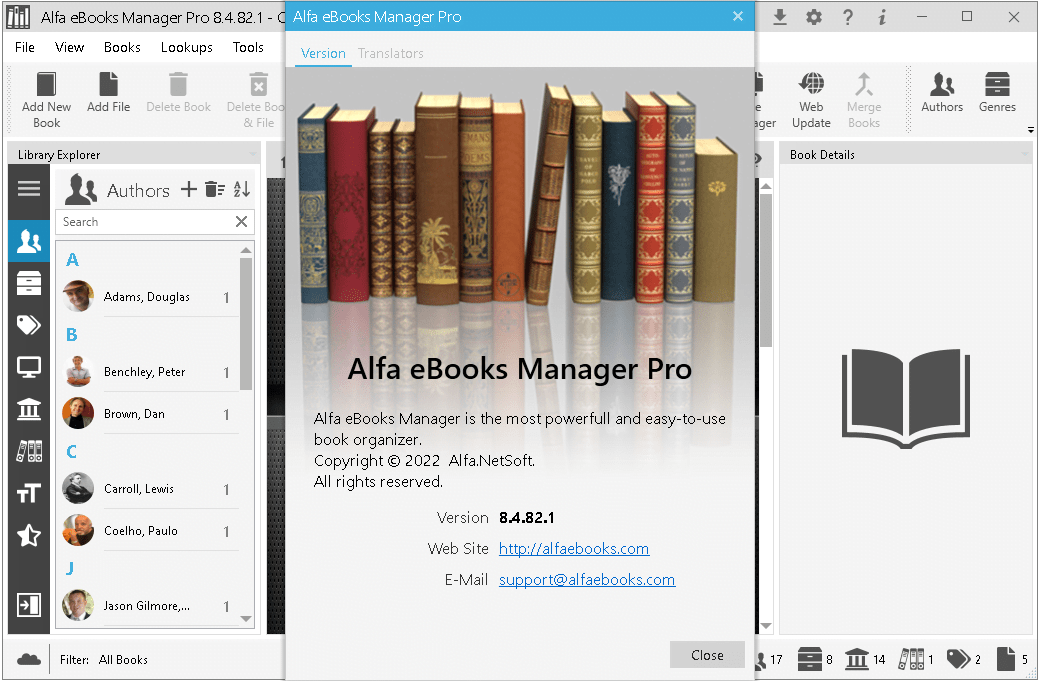This screenshot has height=681, width=1040.
Task: Click the authors list scroll down arrow
Action: 246,619
